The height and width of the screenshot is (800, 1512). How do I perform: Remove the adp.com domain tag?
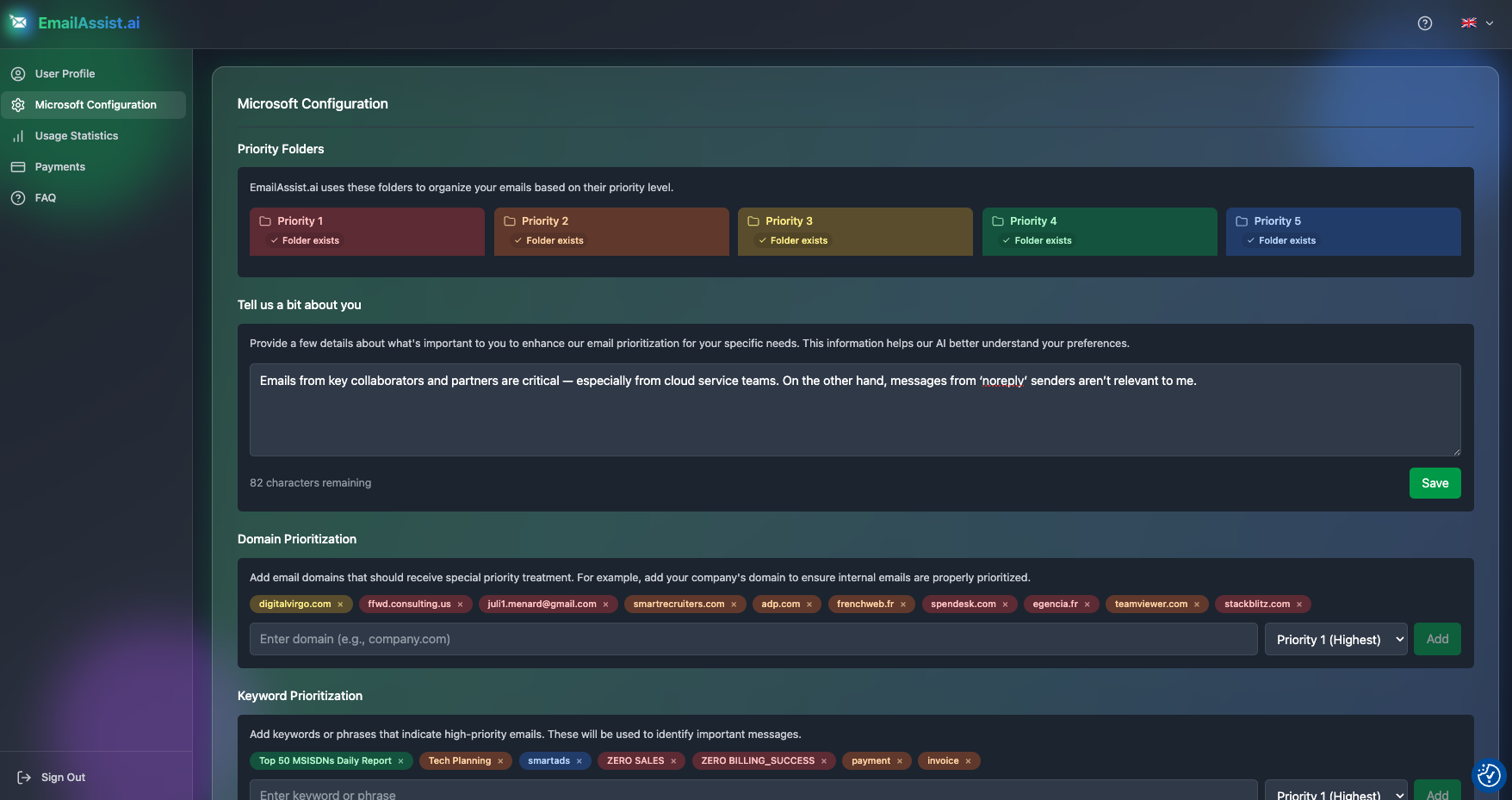809,605
